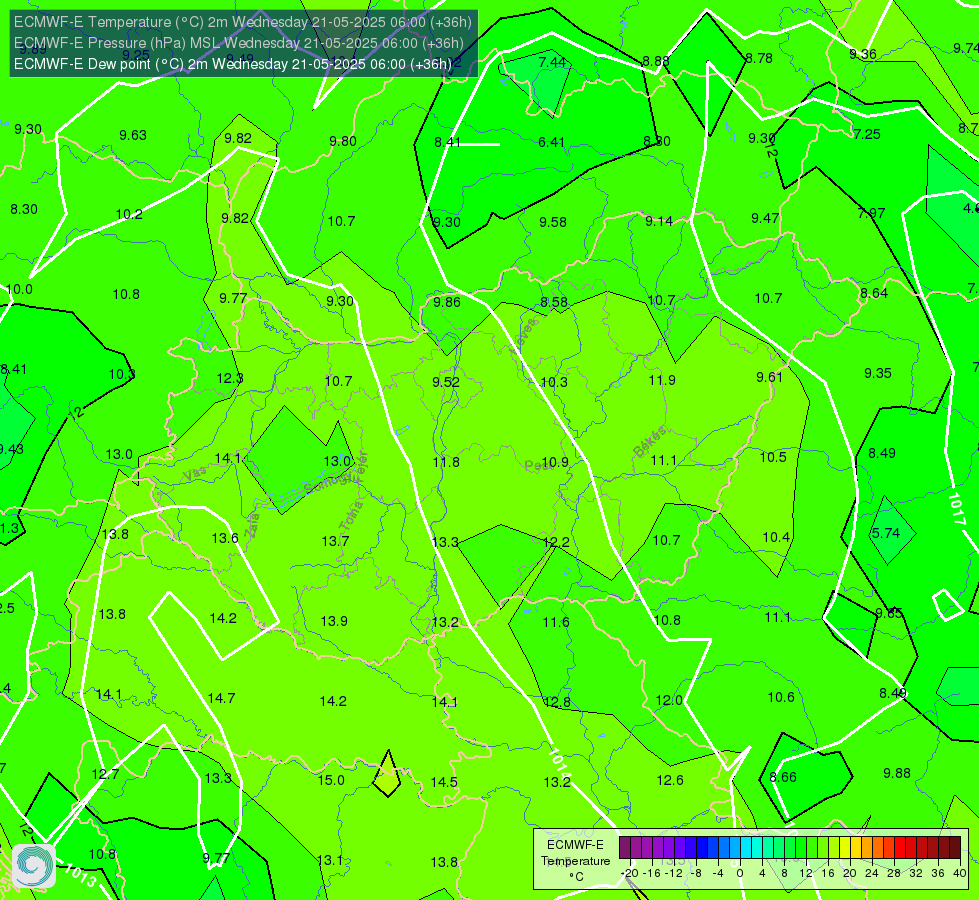Click the 9.58 temperature value
The image size is (979, 900).
553,222
